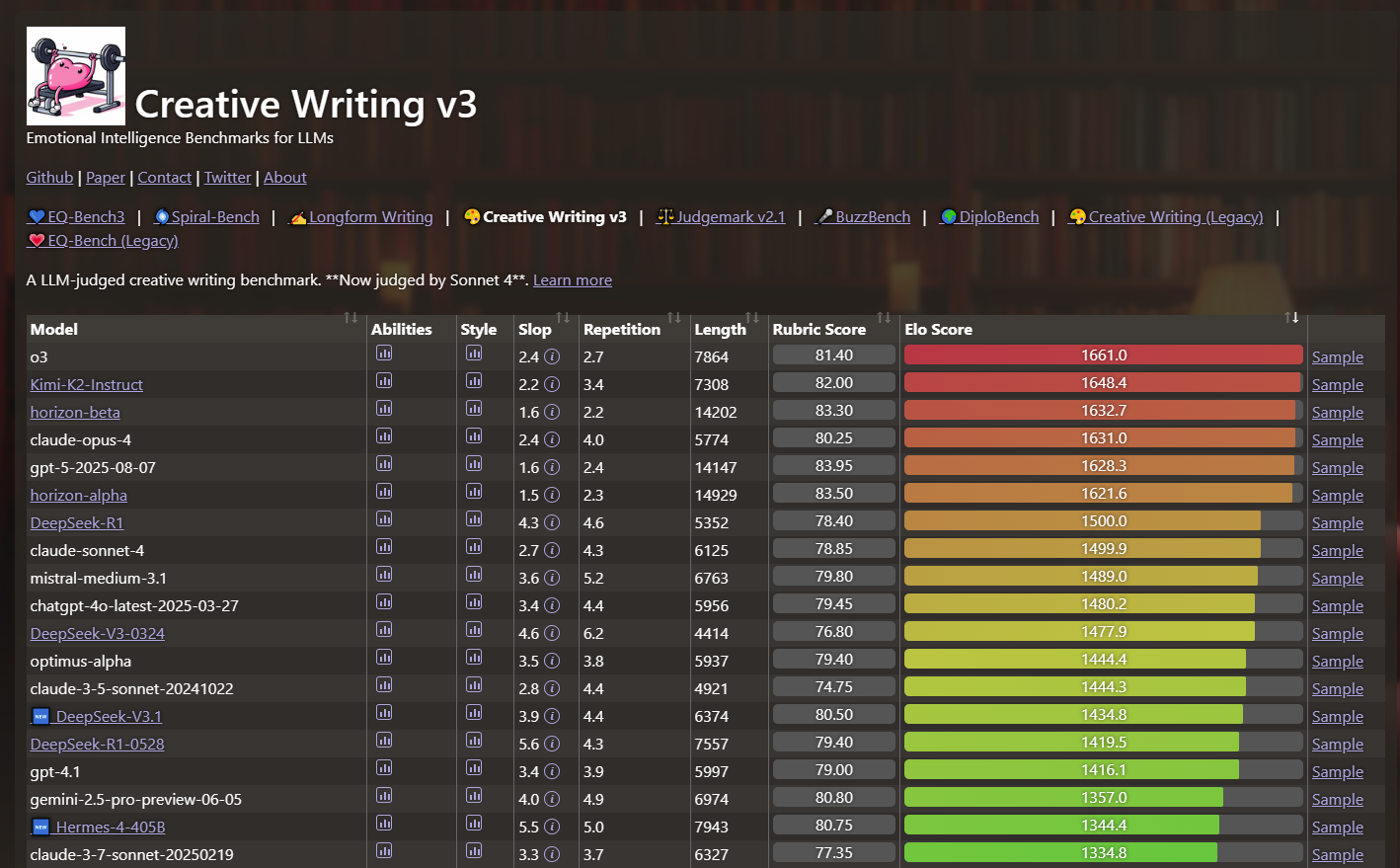
Task: Click Slop info icon in o3 row
Action: [552, 356]
